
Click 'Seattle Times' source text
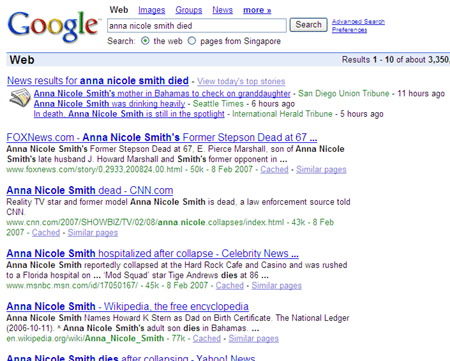click(x=218, y=104)
